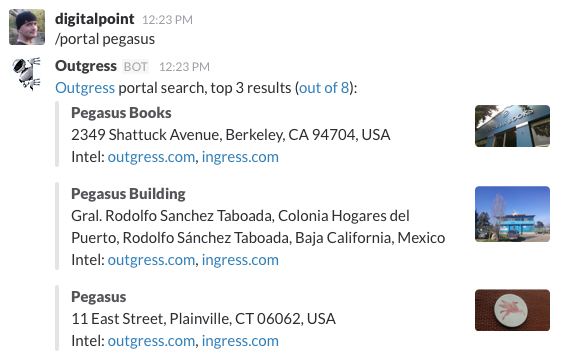Open ingress.com link for Plainville Pegasus
566x361 pixels.
click(240, 341)
